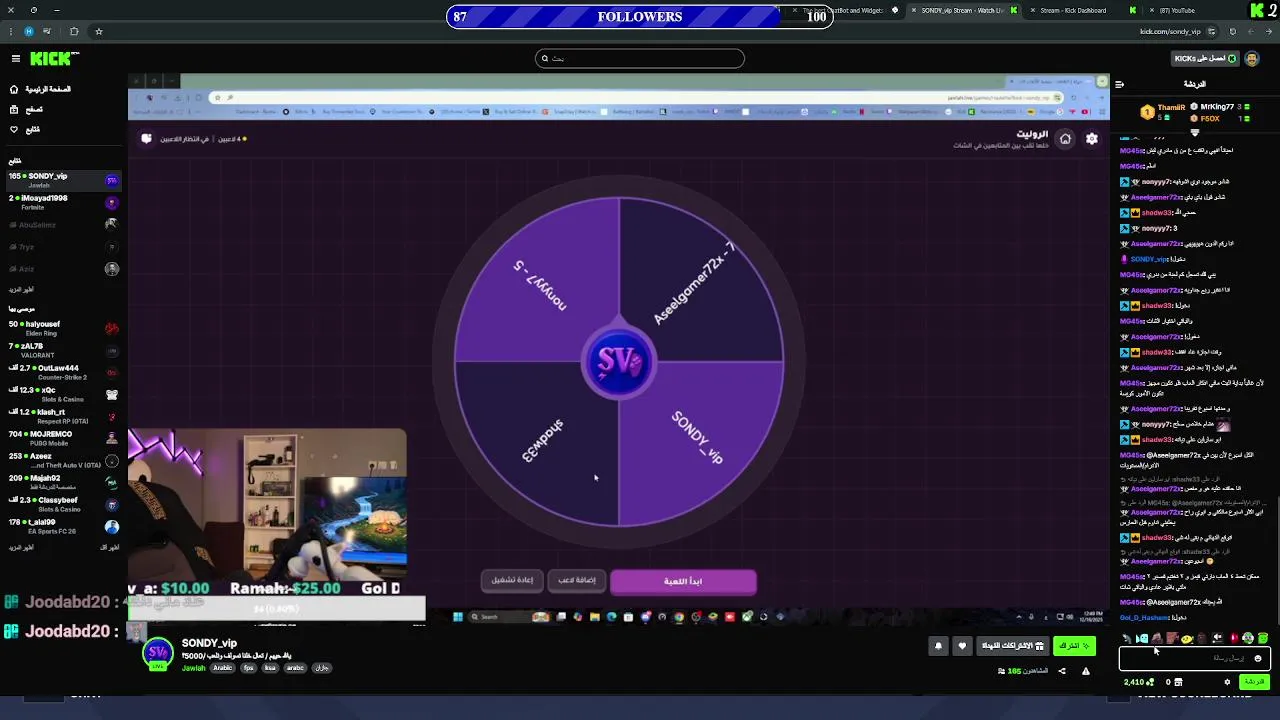Toggle the notification bell button
Screen dimensions: 1280x720
pos(938,646)
